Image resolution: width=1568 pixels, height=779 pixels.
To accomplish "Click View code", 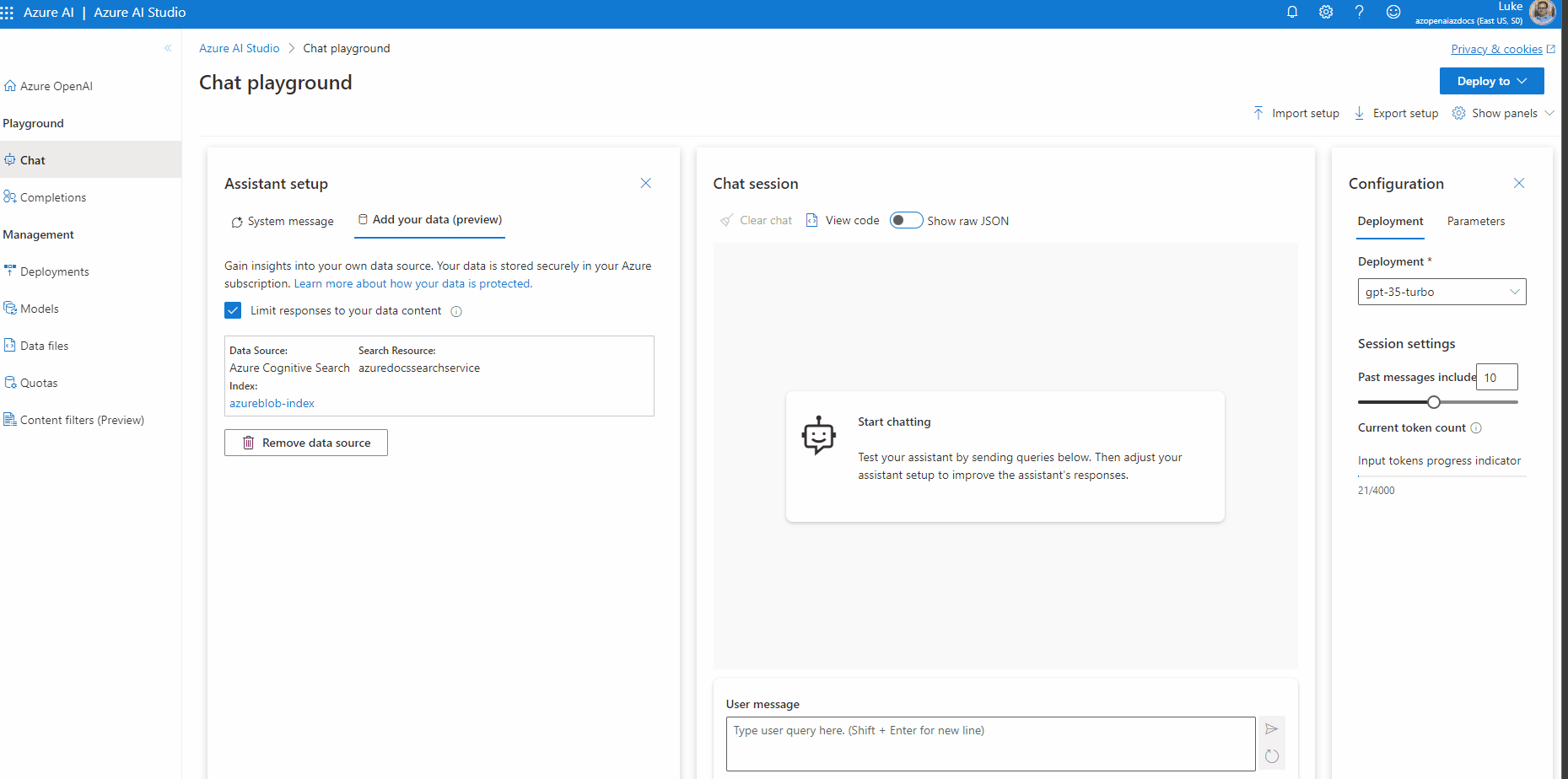I will 843,220.
